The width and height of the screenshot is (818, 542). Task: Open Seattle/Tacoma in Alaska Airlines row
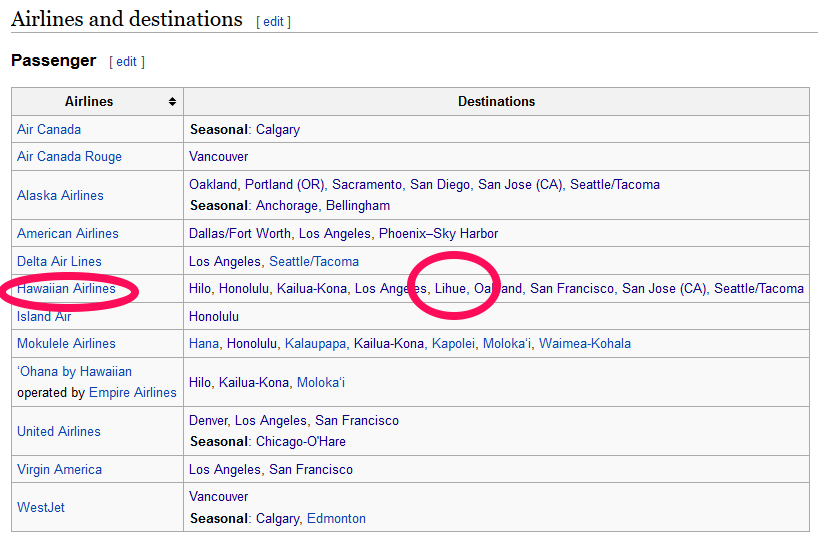pos(615,185)
